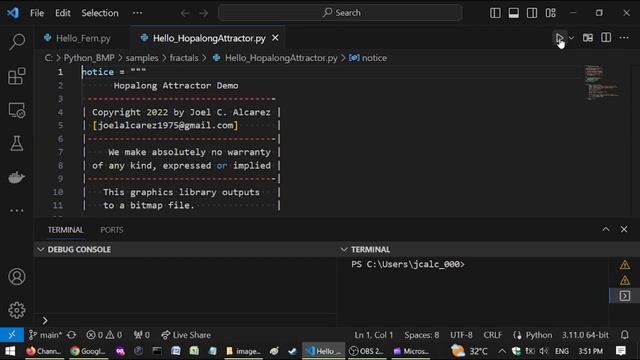The width and height of the screenshot is (640, 360).
Task: Go forward in navigation history
Action: [x=204, y=13]
